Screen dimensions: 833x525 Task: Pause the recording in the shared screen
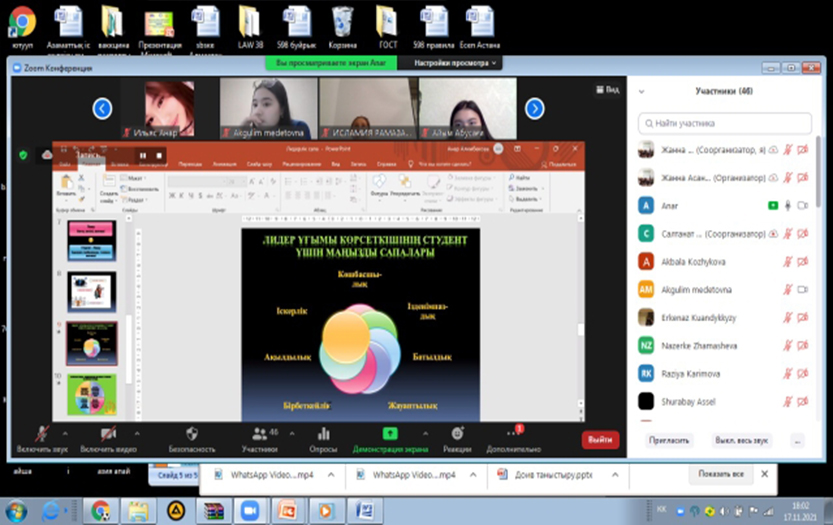click(143, 155)
